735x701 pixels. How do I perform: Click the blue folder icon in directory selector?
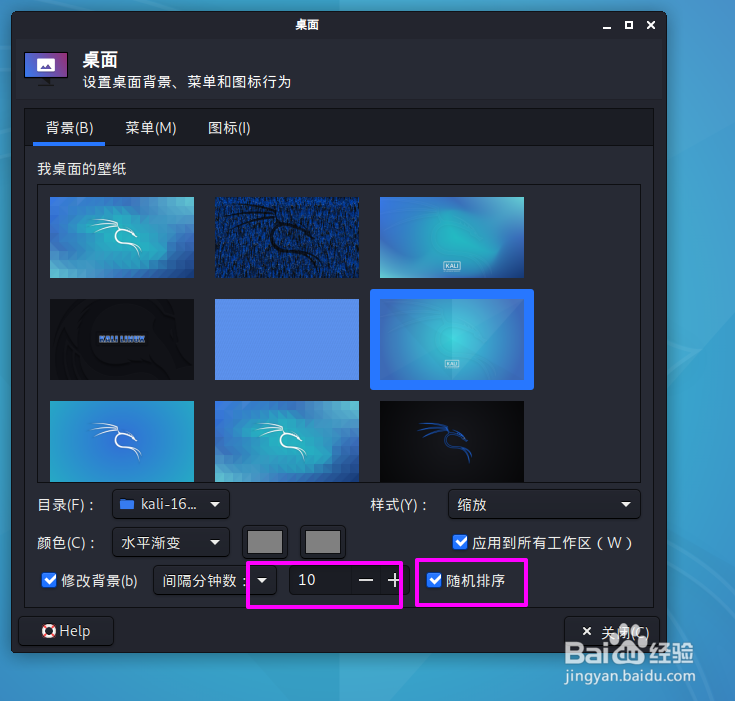127,504
